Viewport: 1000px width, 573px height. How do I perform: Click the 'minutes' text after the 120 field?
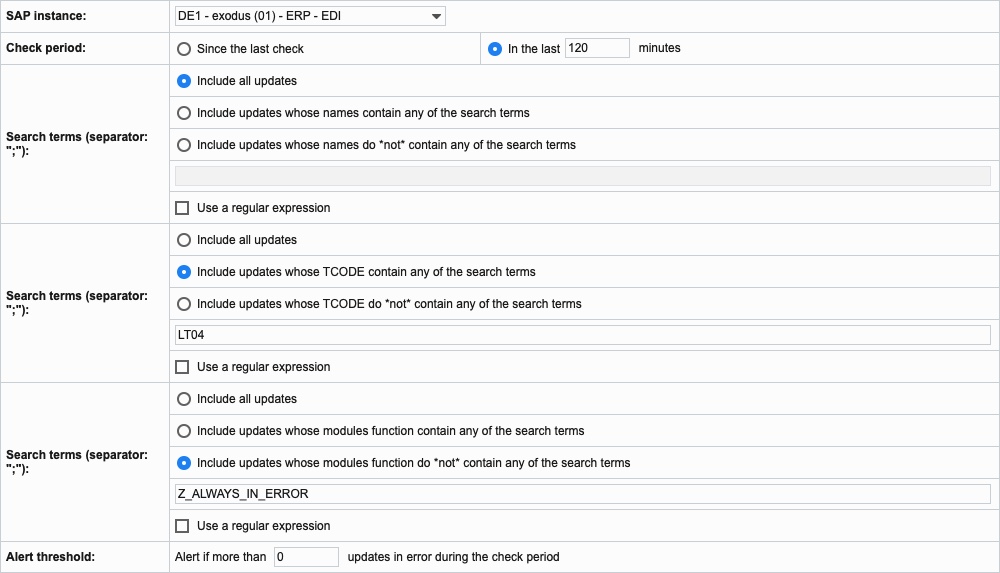click(x=659, y=48)
